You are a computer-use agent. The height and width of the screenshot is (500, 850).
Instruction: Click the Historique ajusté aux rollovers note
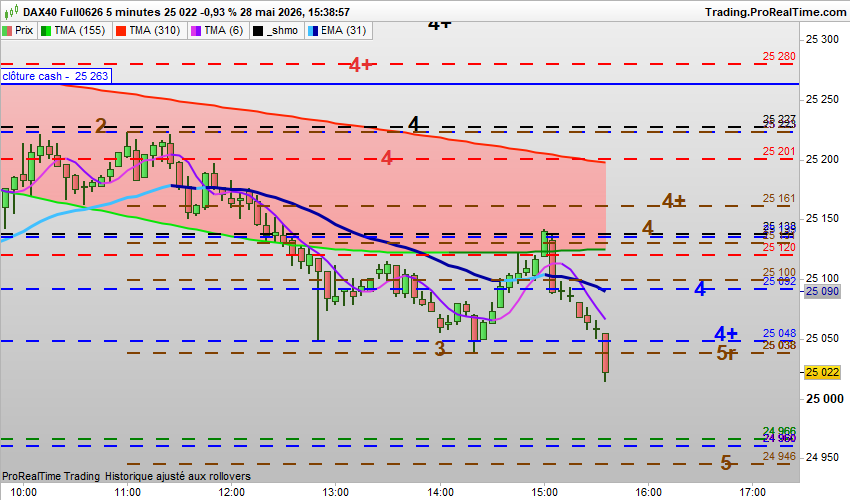pos(178,476)
